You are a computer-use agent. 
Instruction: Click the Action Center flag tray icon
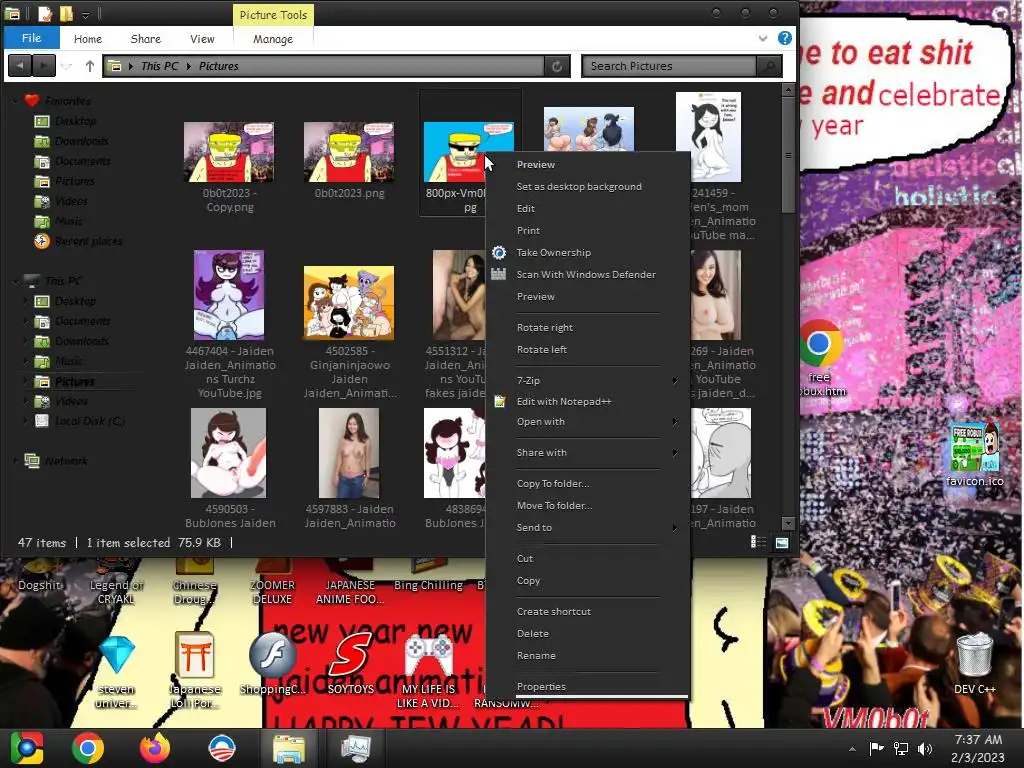tap(876, 748)
